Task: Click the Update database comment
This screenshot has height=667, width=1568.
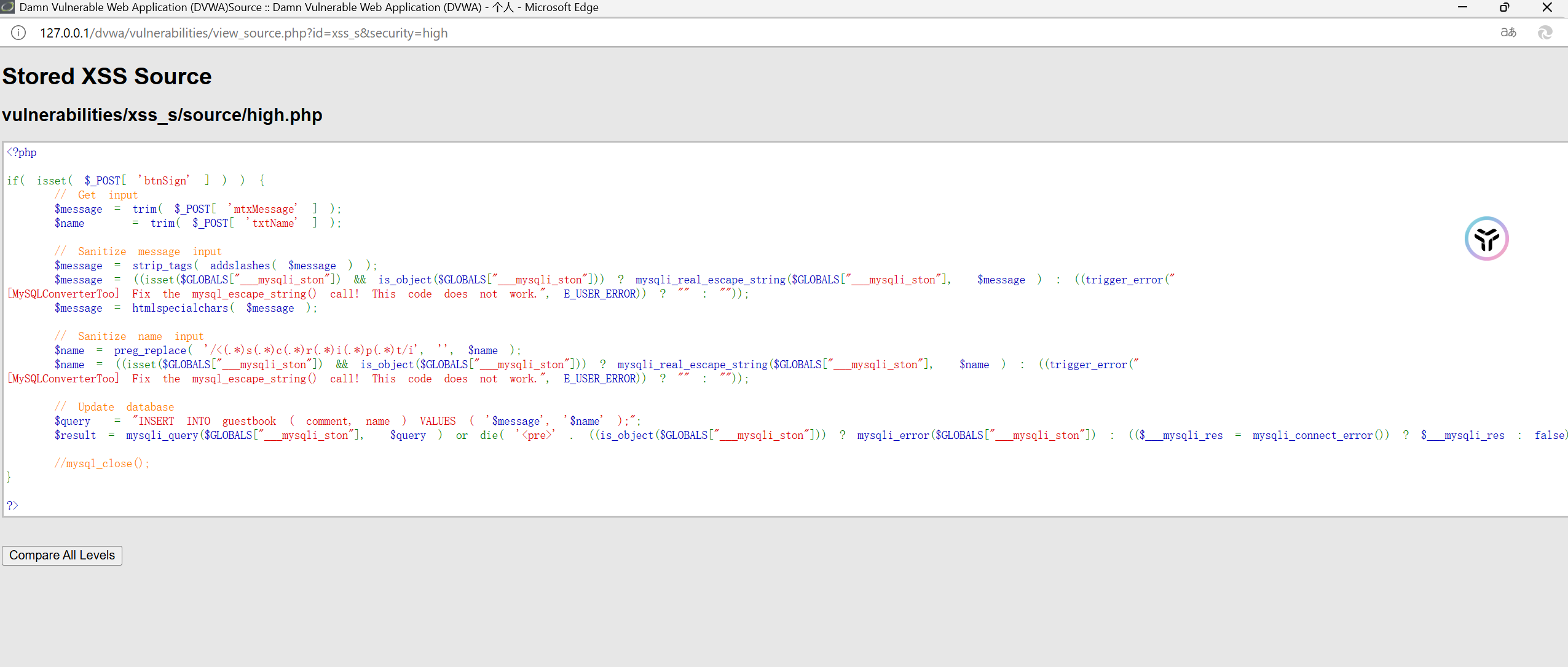Action: tap(114, 407)
